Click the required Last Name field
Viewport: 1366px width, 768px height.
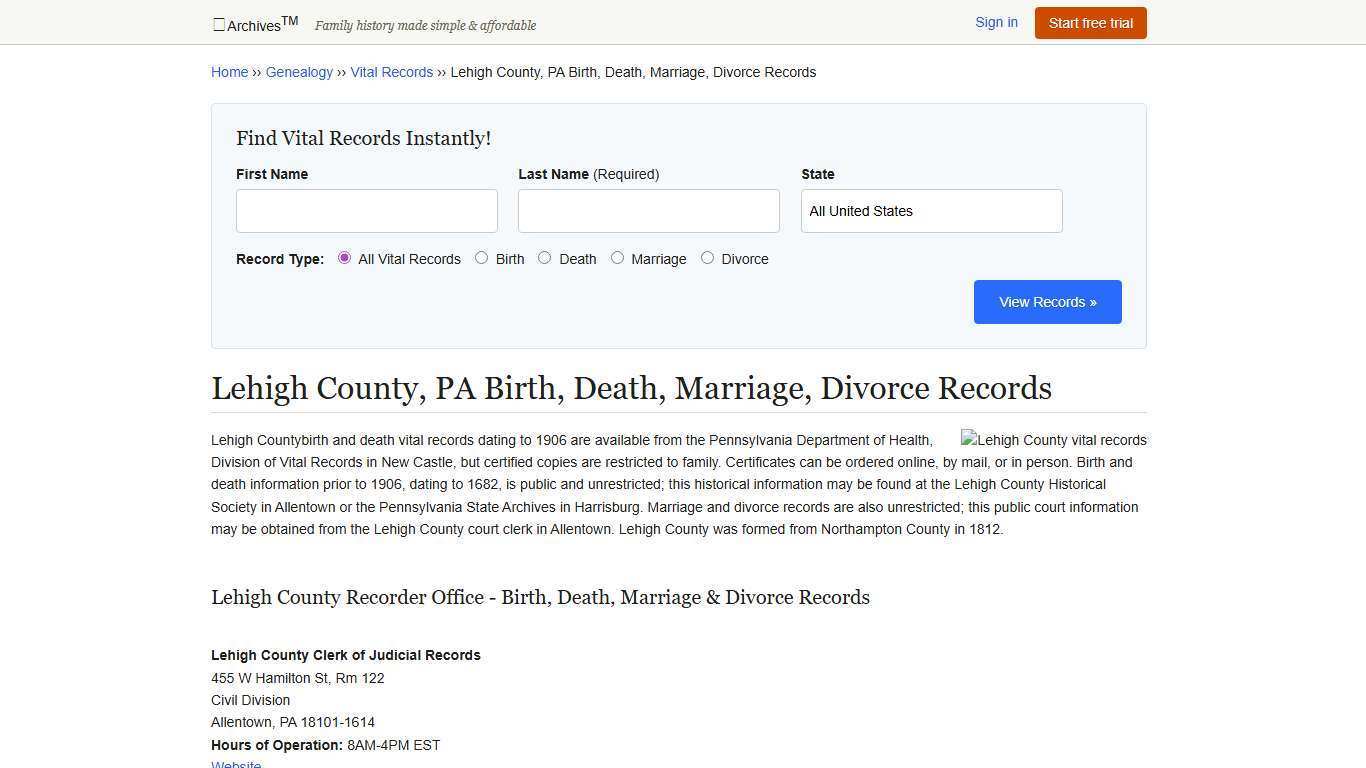(x=648, y=210)
